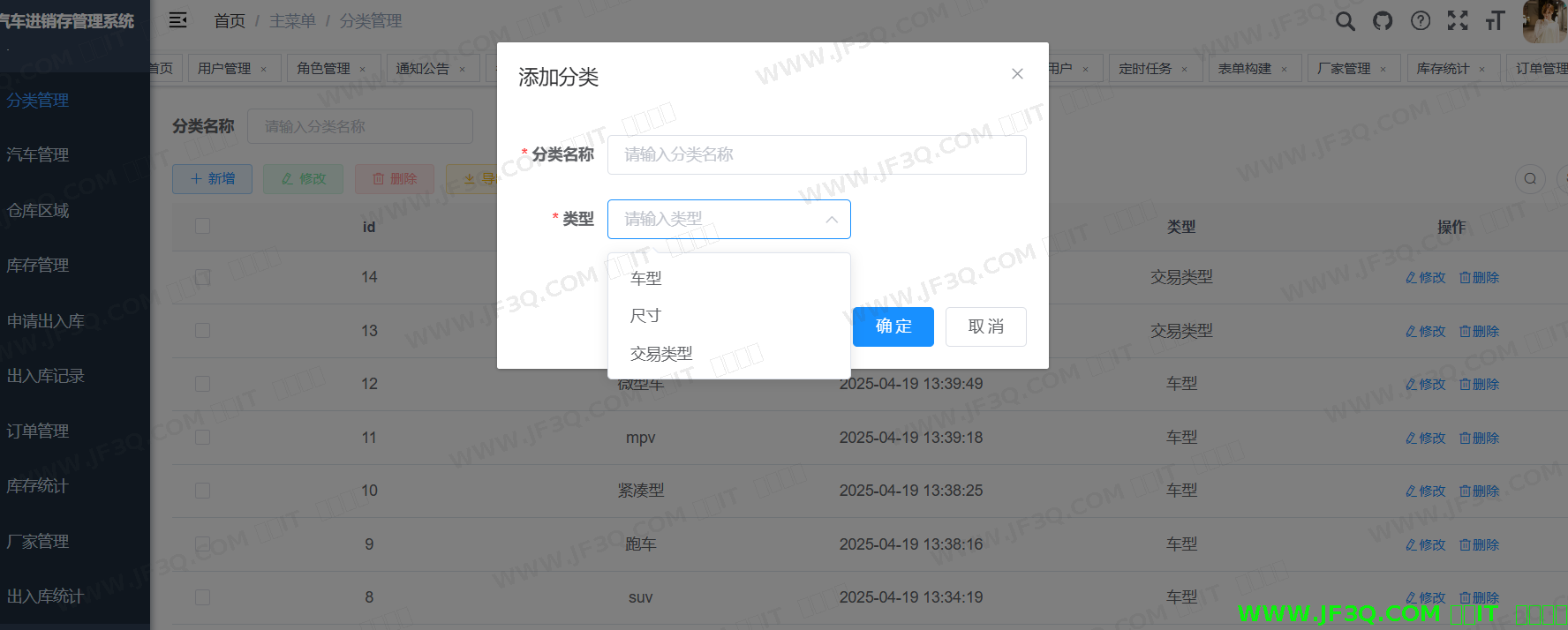The width and height of the screenshot is (1568, 630).
Task: Open the header search icon
Action: pyautogui.click(x=1345, y=21)
